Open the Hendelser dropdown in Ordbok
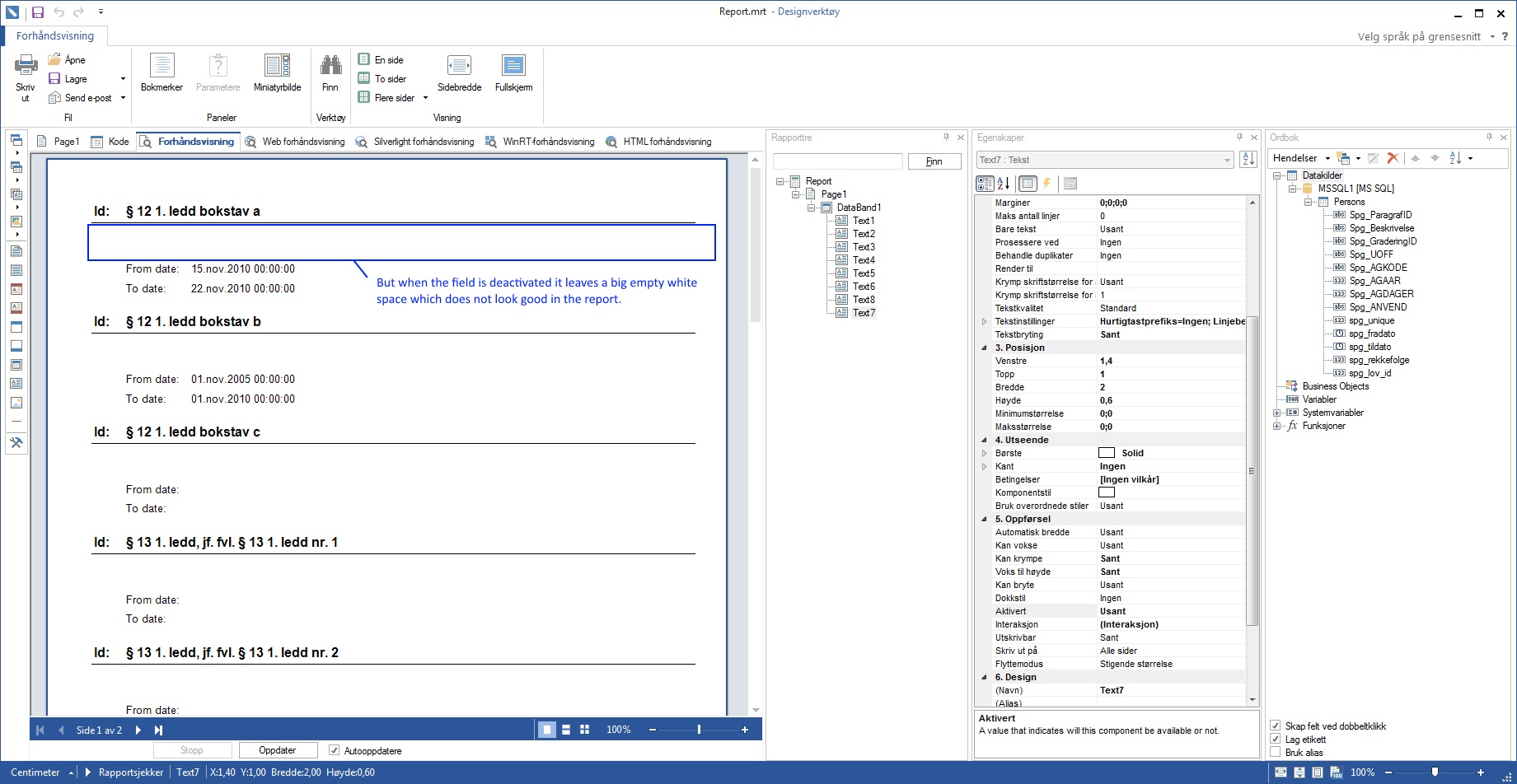Screen dimensions: 1517x784 1327,158
